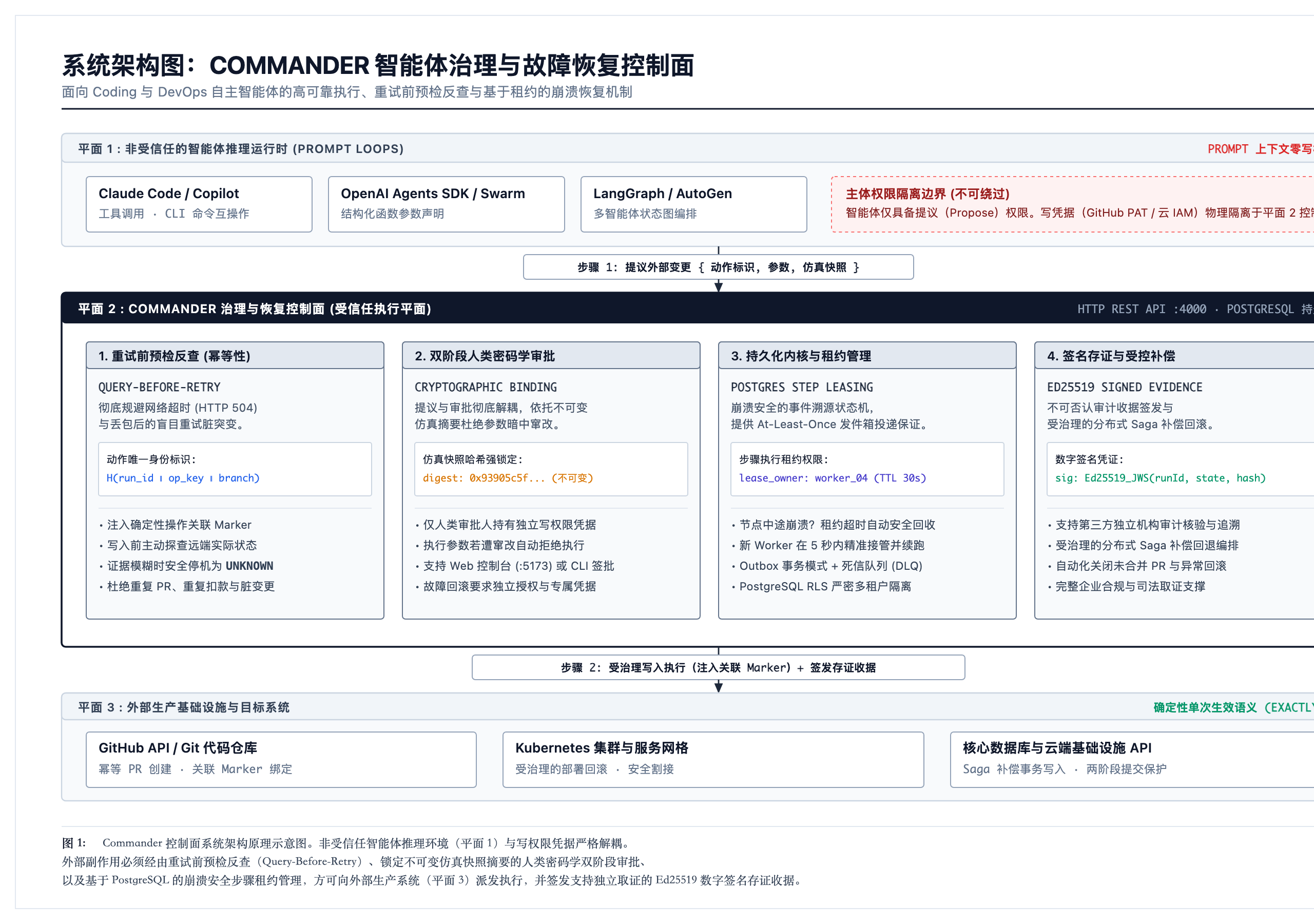
Task: Click the green sig: Ed25519_JWS(runId, state, hash) text
Action: pyautogui.click(x=1160, y=478)
